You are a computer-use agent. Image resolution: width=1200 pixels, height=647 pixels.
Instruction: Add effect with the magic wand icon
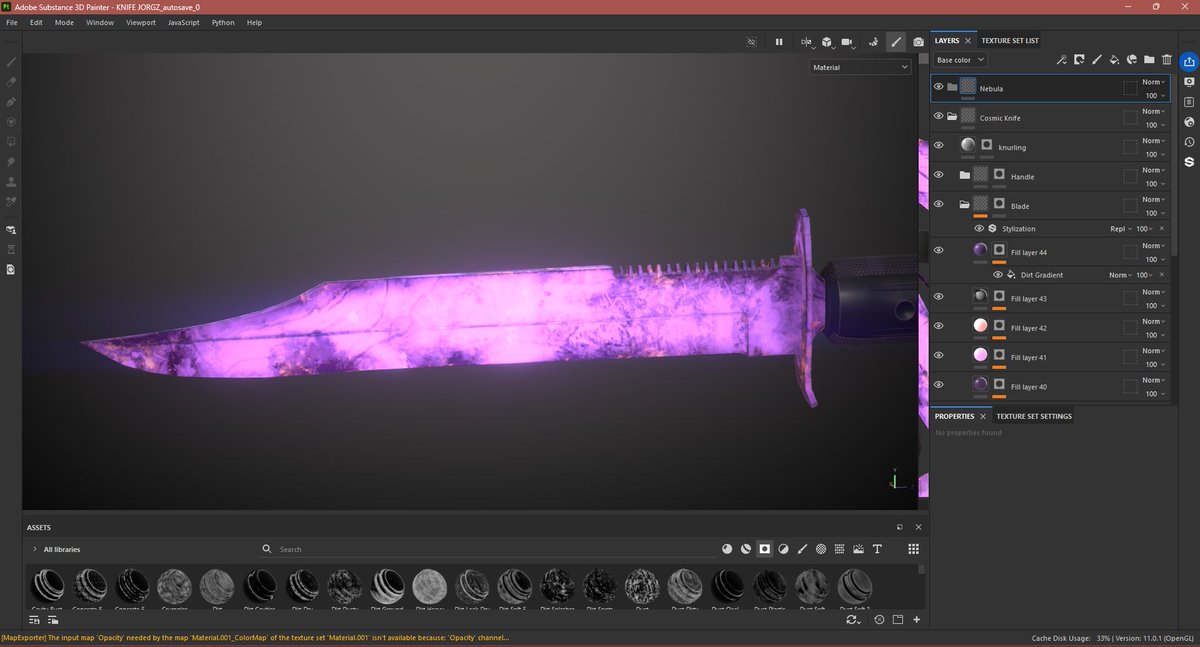[1061, 60]
